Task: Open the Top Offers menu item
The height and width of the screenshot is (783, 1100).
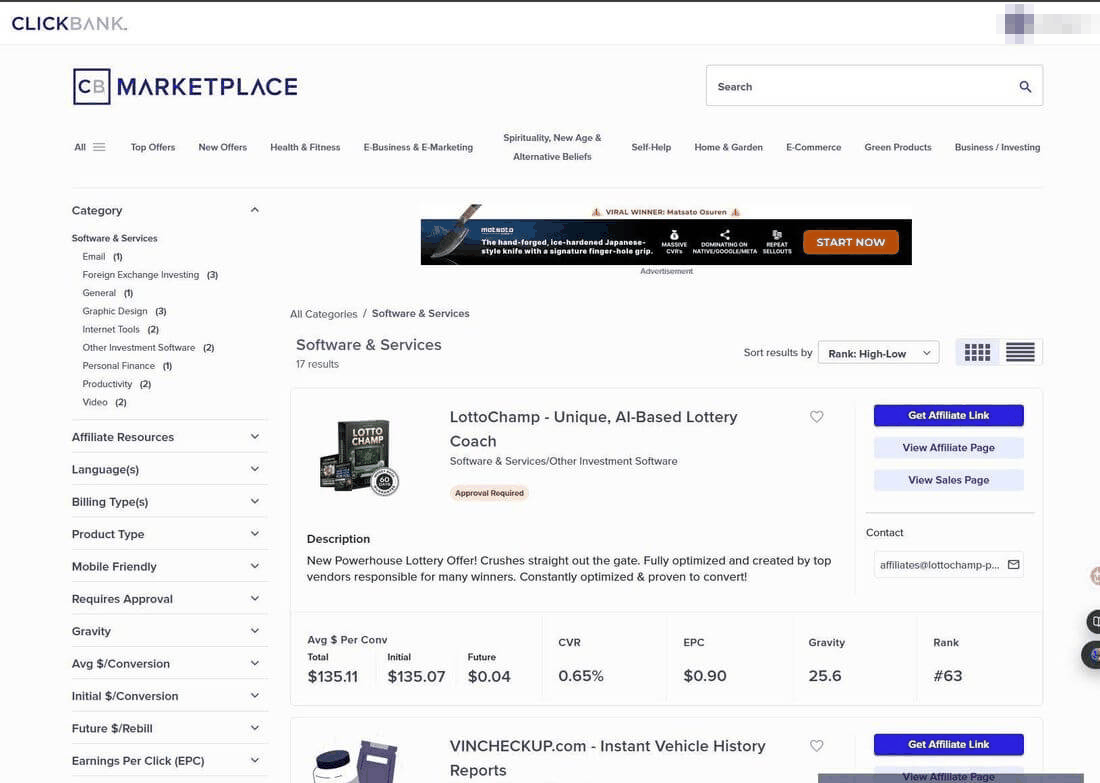Action: coord(153,147)
